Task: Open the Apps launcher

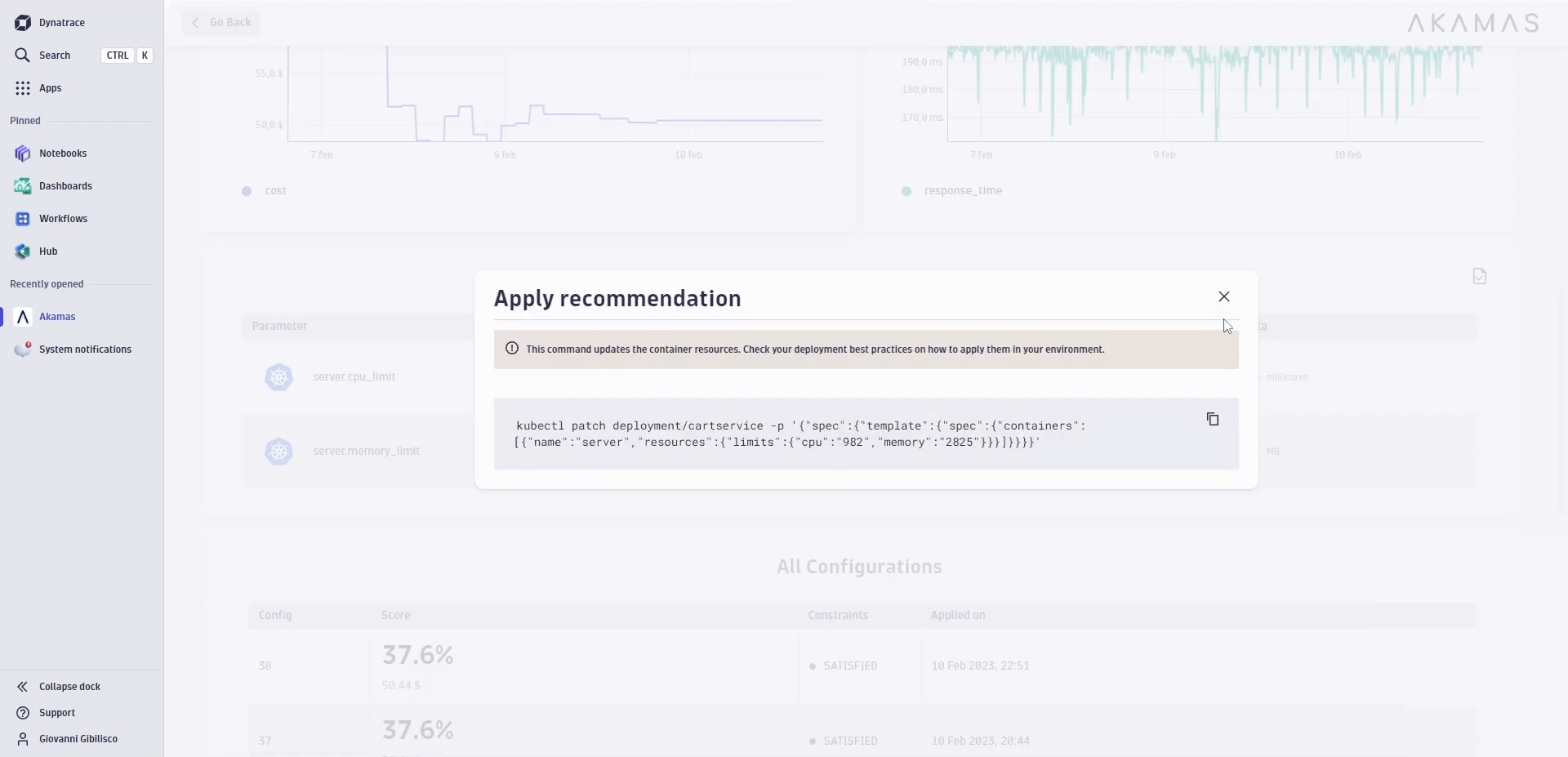Action: pos(50,88)
